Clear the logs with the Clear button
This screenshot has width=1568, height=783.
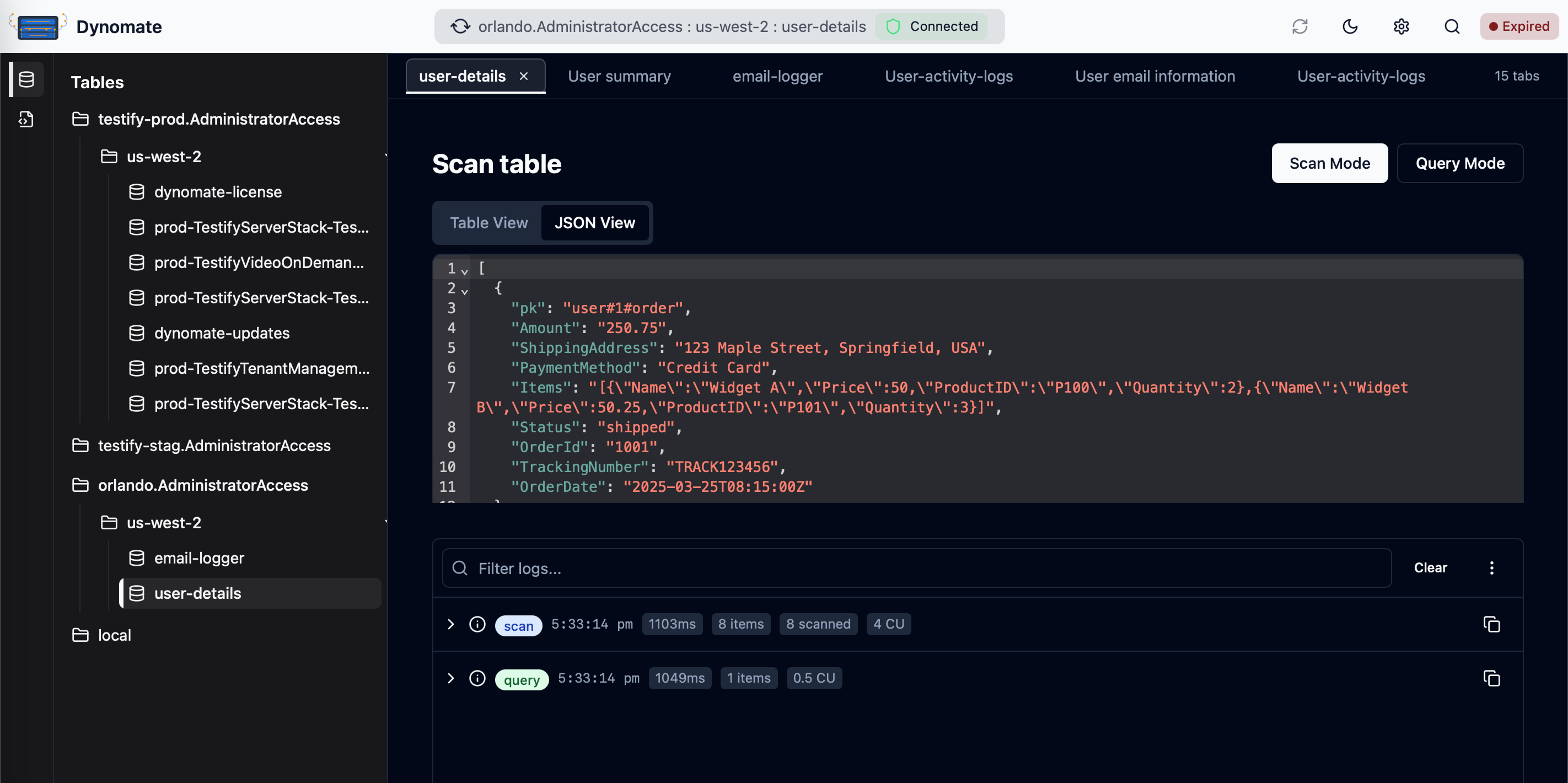tap(1430, 567)
